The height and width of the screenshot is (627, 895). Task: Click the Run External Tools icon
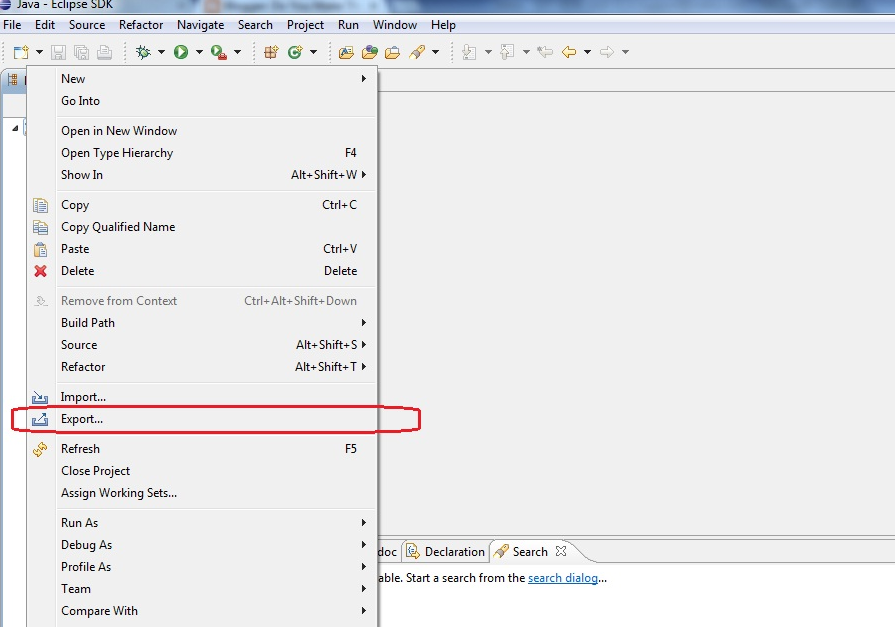coord(219,53)
